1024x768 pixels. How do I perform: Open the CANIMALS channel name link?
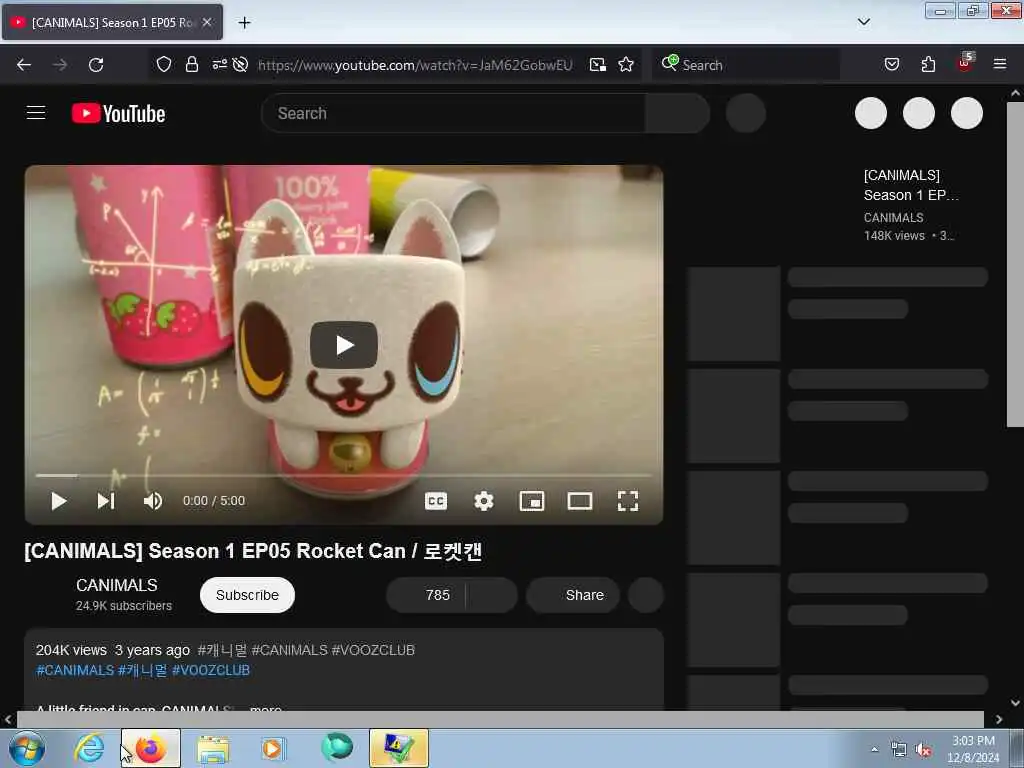[117, 585]
